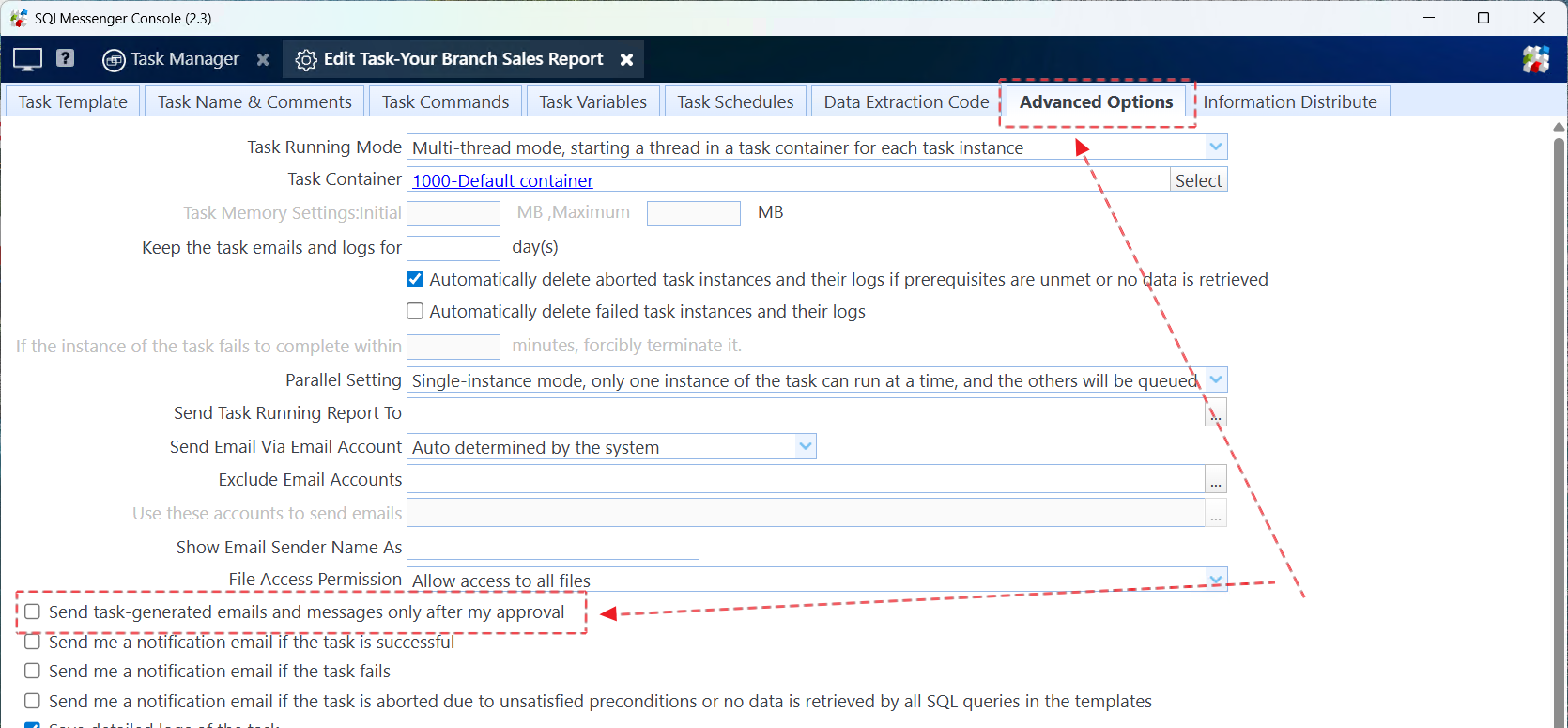
Task: Switch to the Task Schedules tab
Action: point(735,101)
